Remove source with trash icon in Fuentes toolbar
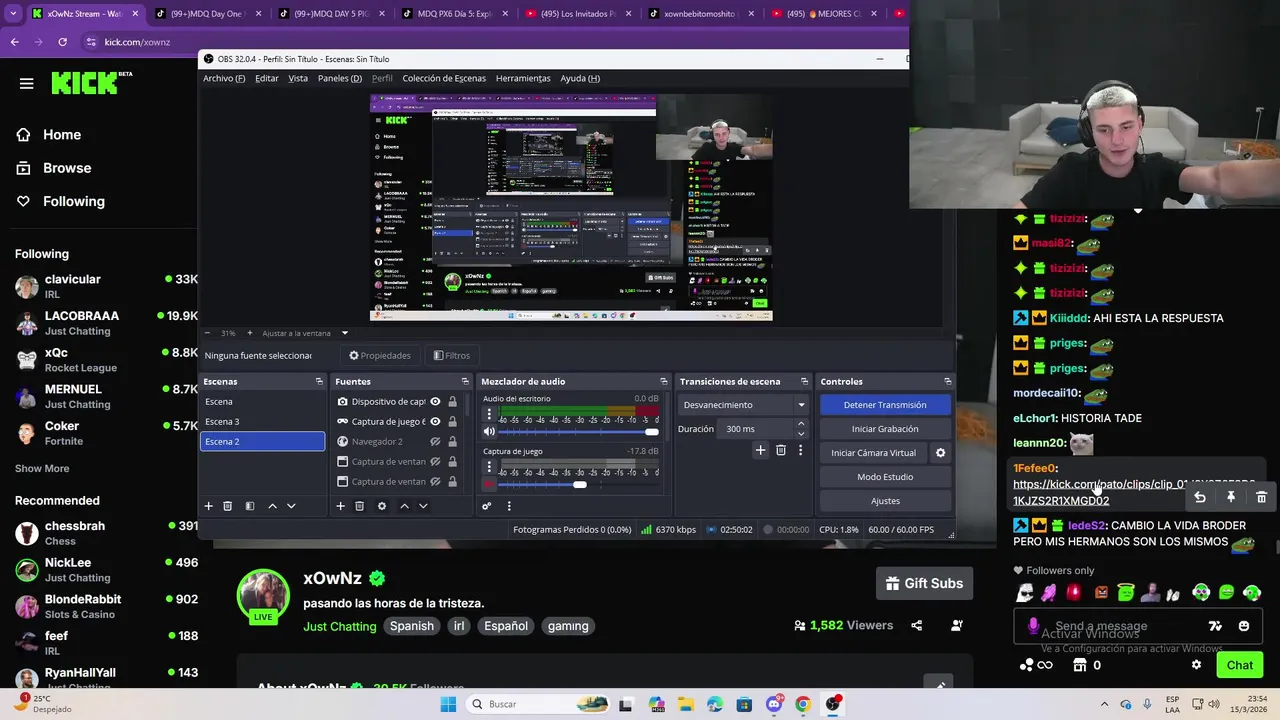 pos(360,506)
